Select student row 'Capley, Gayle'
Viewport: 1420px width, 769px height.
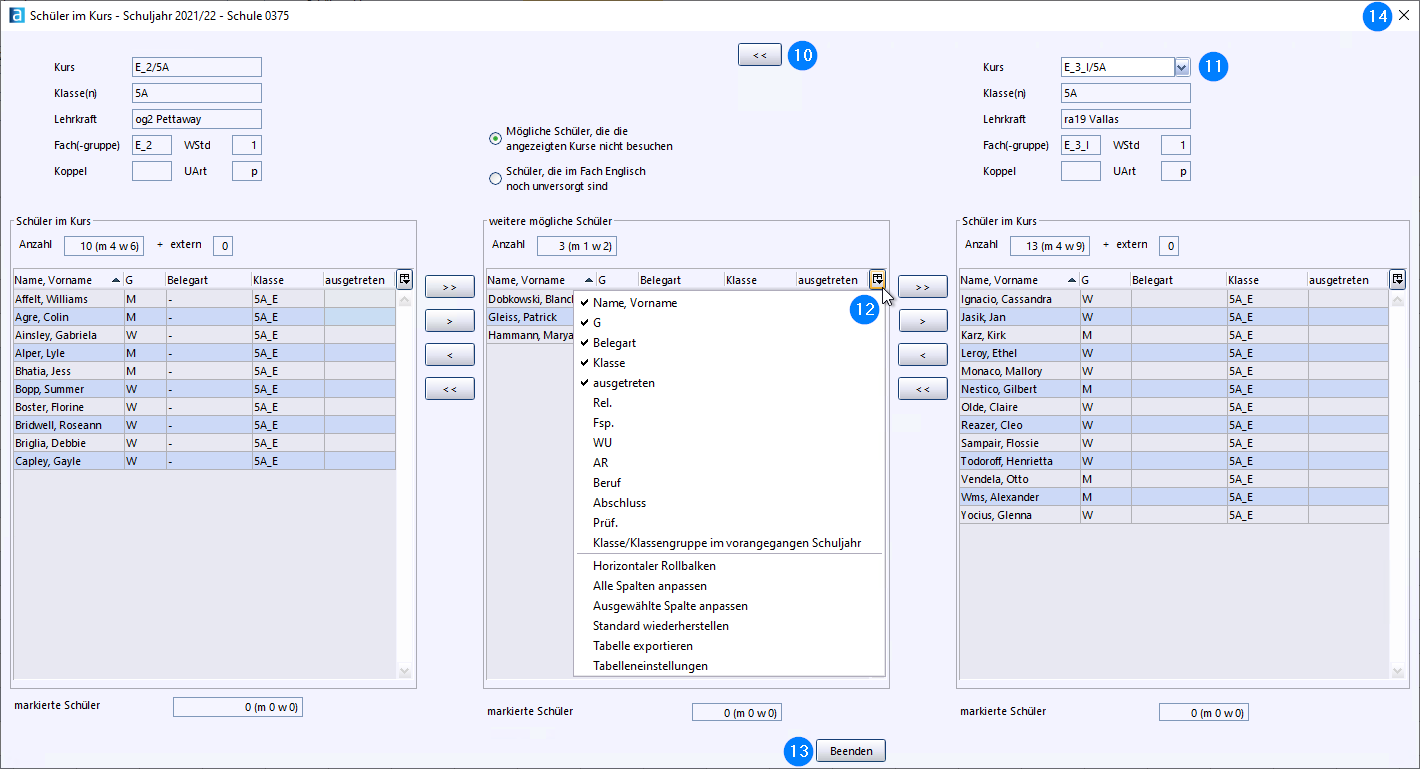click(x=204, y=461)
